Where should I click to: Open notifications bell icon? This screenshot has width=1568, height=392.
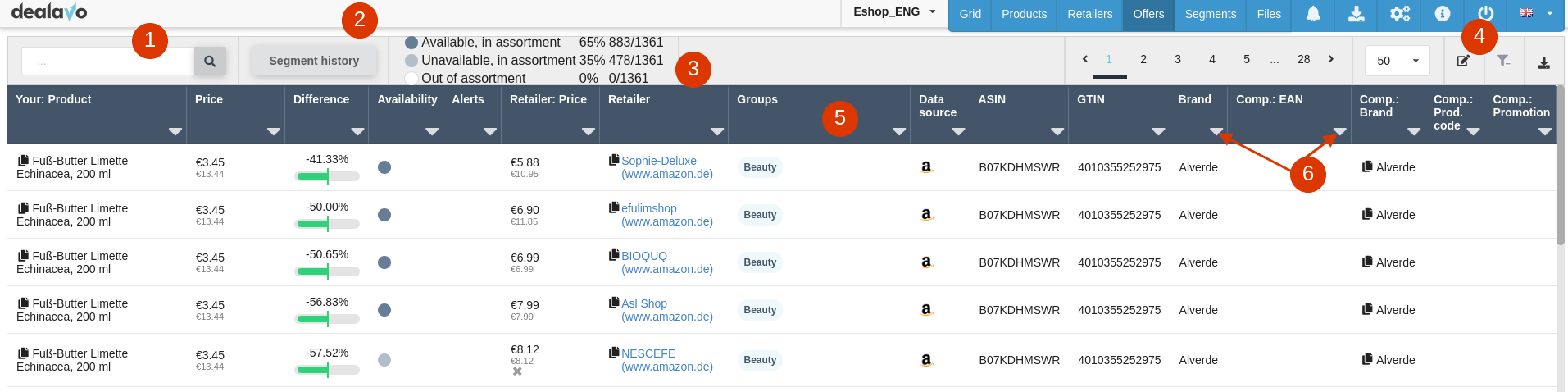point(1313,14)
